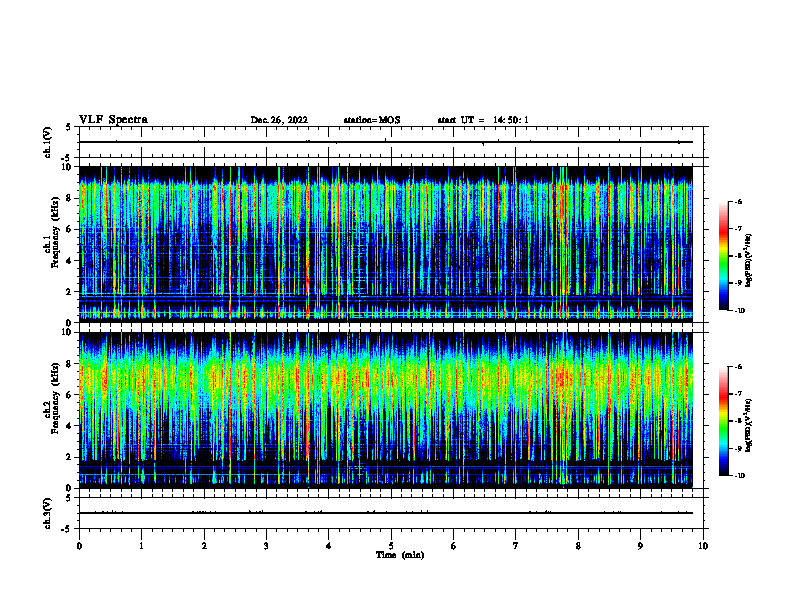This screenshot has height=612, width=792.
Task: Click the "-8" label on ch.1 color bar
Action: [739, 256]
